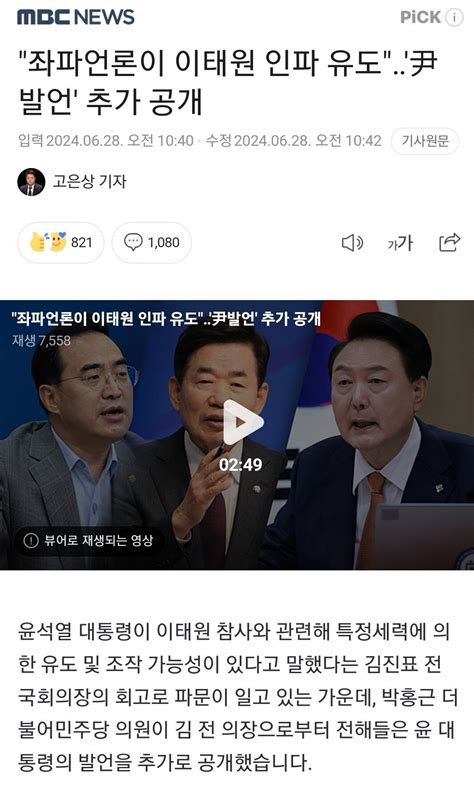The height and width of the screenshot is (786, 474).
Task: Tap the video thumbnail image
Action: [237, 435]
